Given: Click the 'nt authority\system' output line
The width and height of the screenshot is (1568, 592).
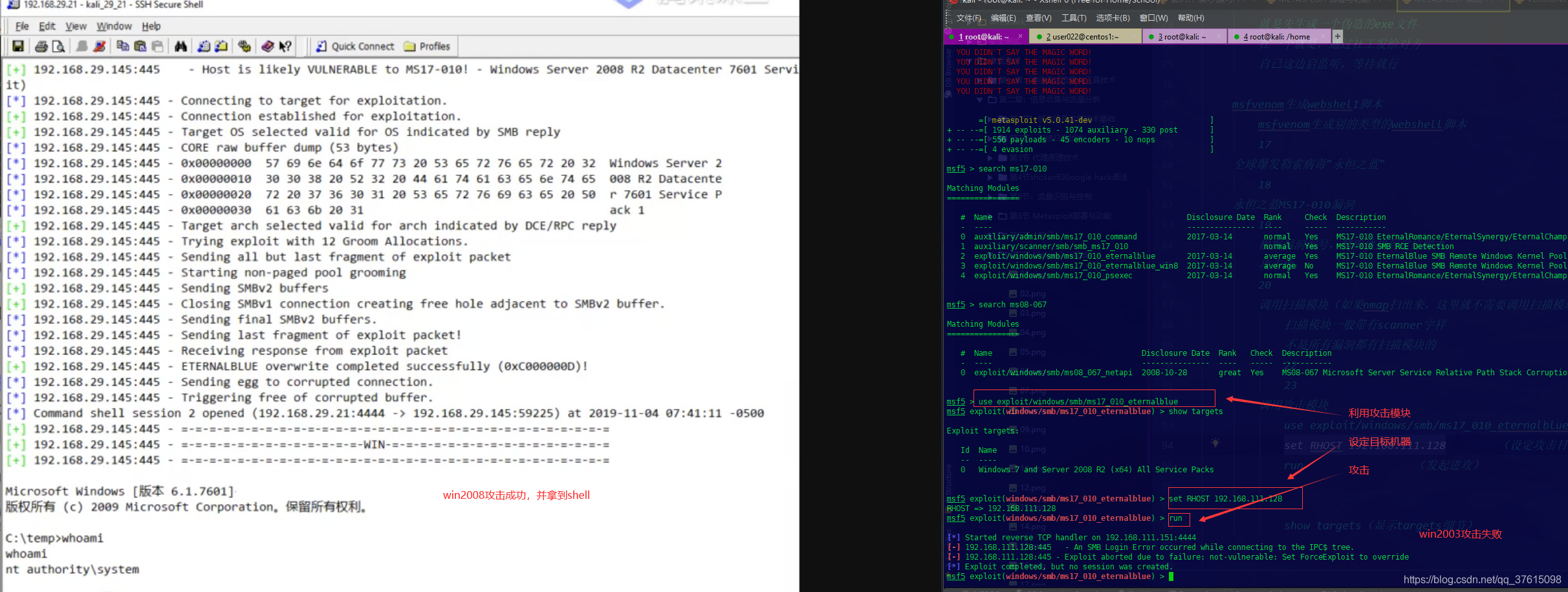Looking at the screenshot, I should coord(72,569).
